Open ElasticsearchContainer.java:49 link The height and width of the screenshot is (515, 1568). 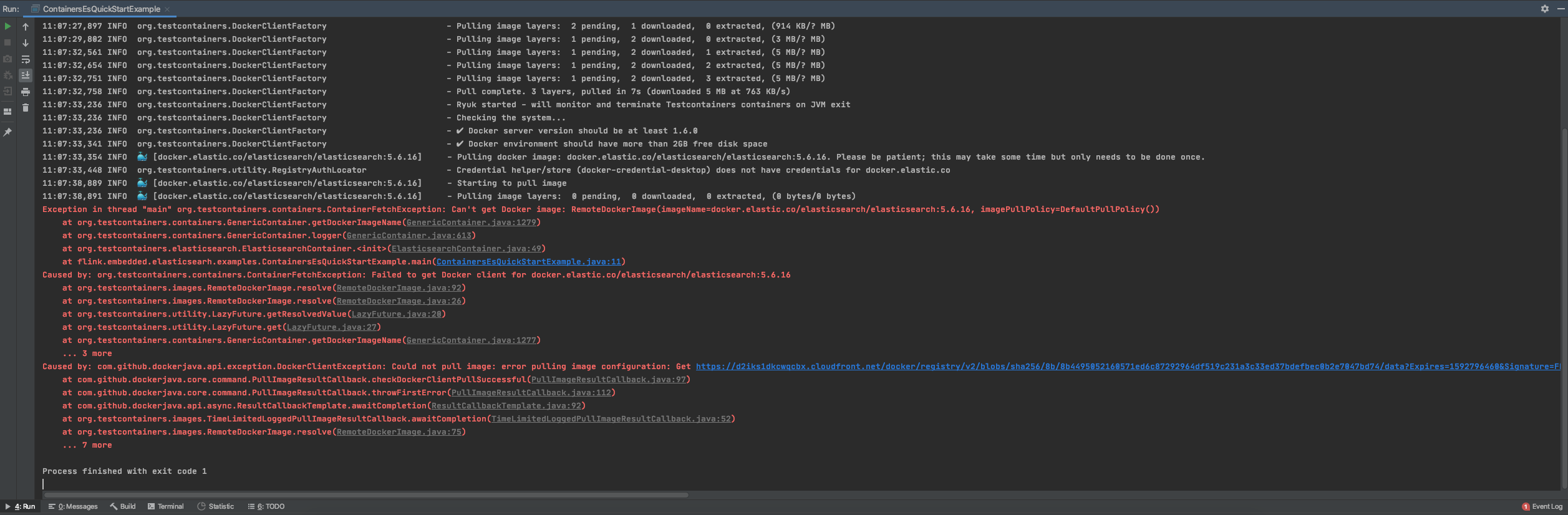pyautogui.click(x=467, y=249)
